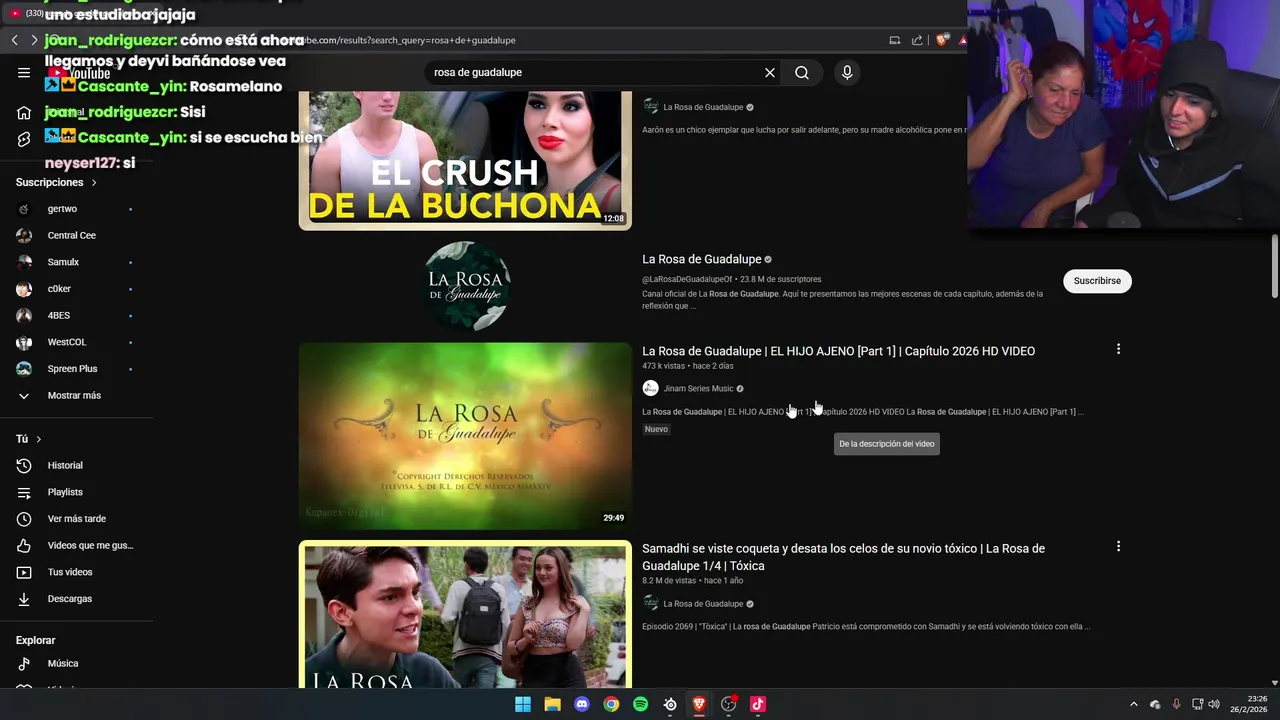Open Spotify from the taskbar
This screenshot has height=720, width=1280.
point(641,704)
